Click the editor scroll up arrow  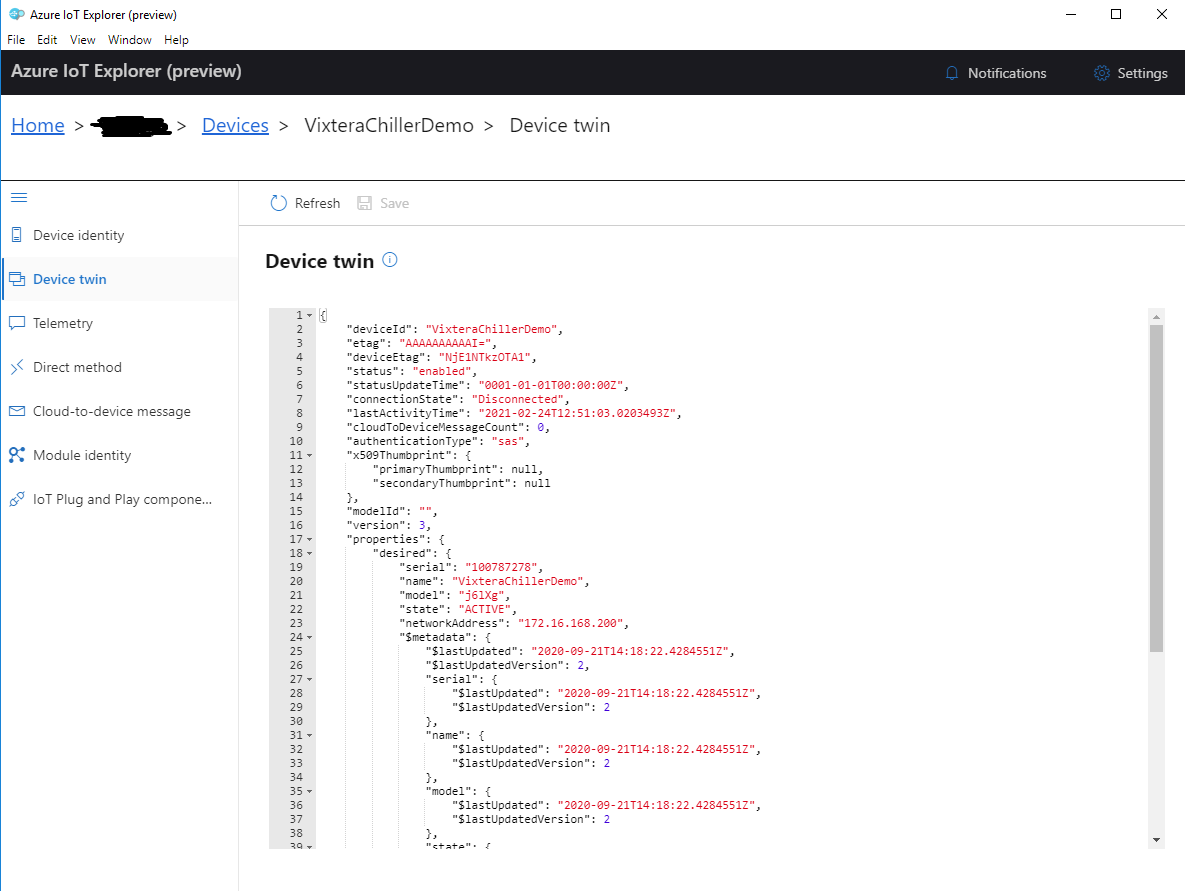pyautogui.click(x=1156, y=316)
